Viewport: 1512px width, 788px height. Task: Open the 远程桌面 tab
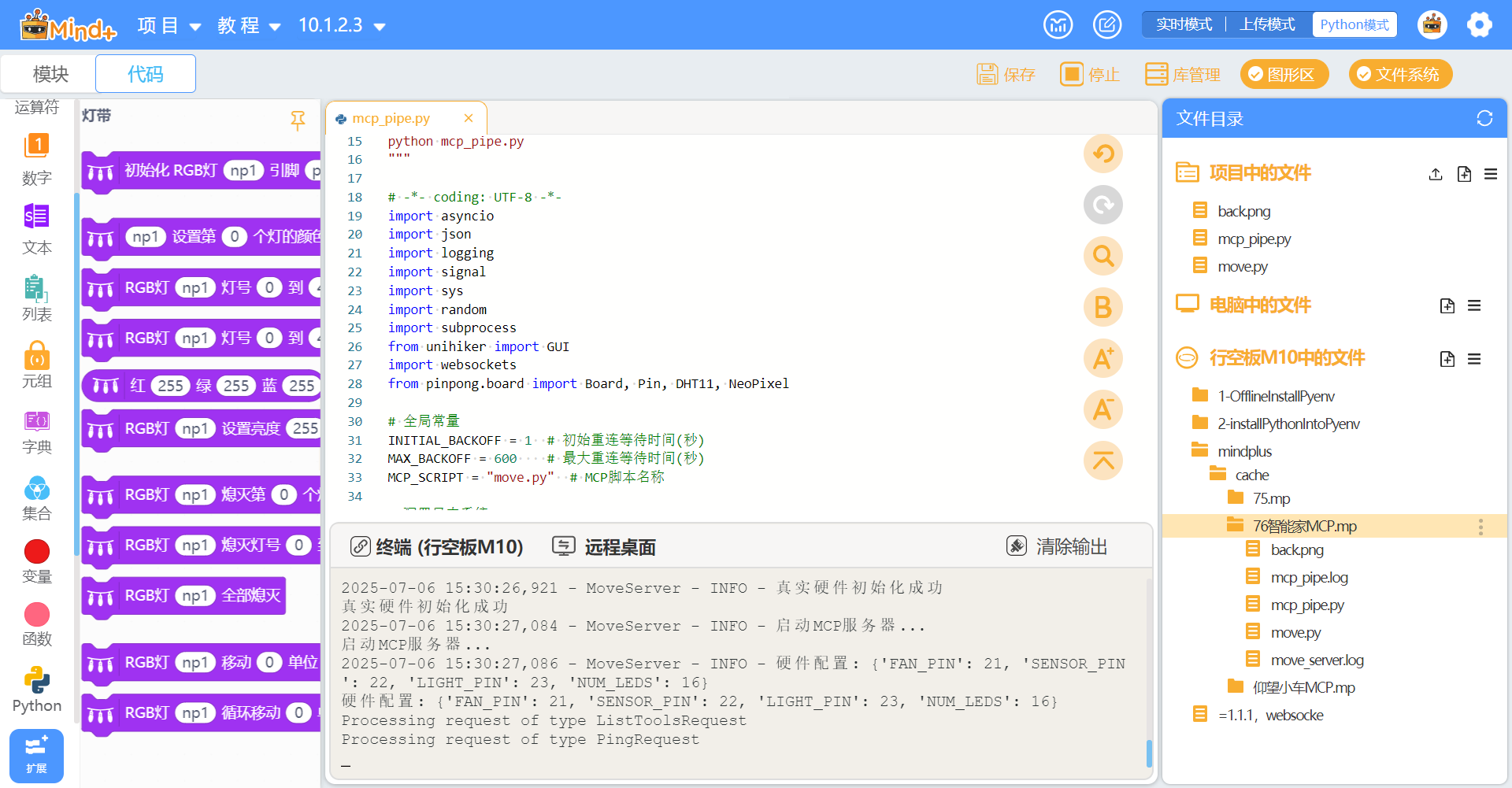coord(604,546)
